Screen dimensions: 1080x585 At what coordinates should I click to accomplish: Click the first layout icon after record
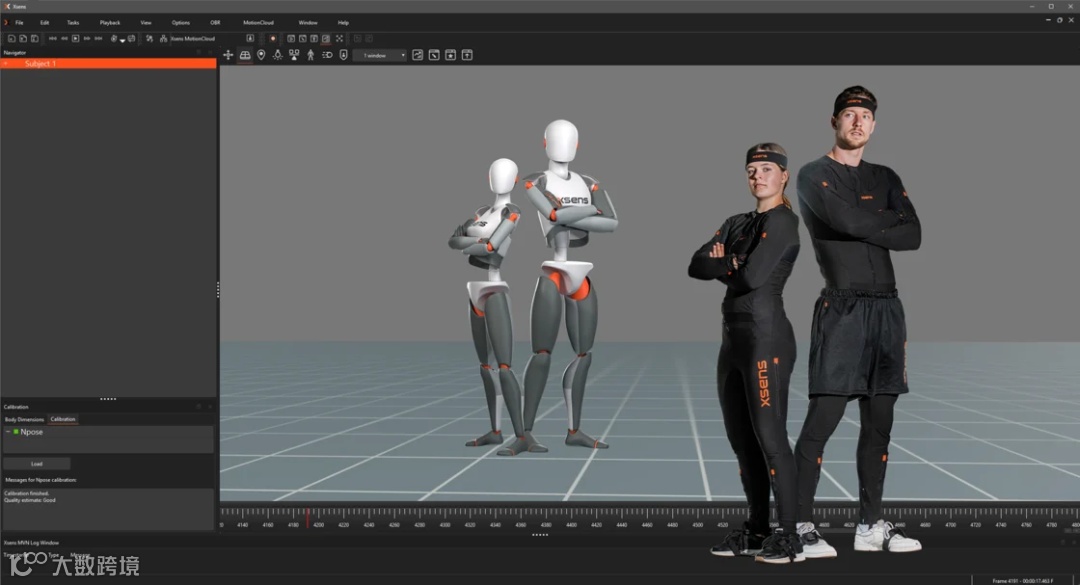291,39
